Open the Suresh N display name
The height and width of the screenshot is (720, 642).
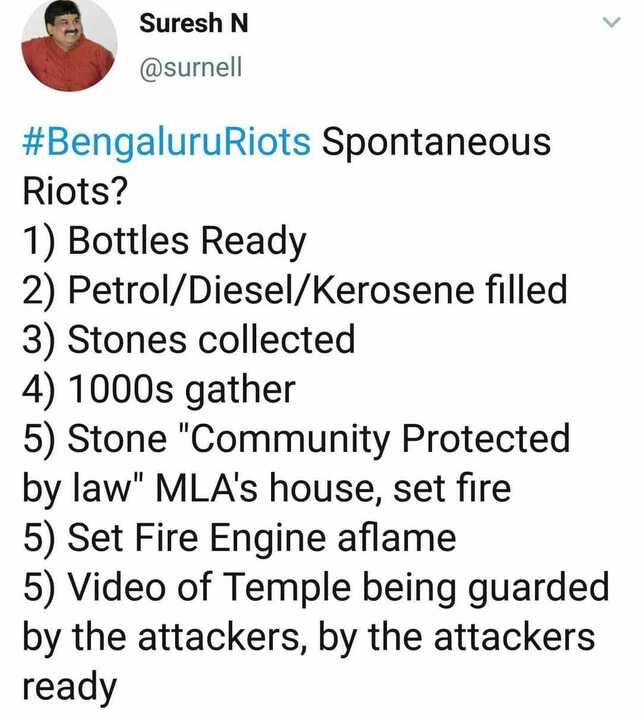pos(193,23)
